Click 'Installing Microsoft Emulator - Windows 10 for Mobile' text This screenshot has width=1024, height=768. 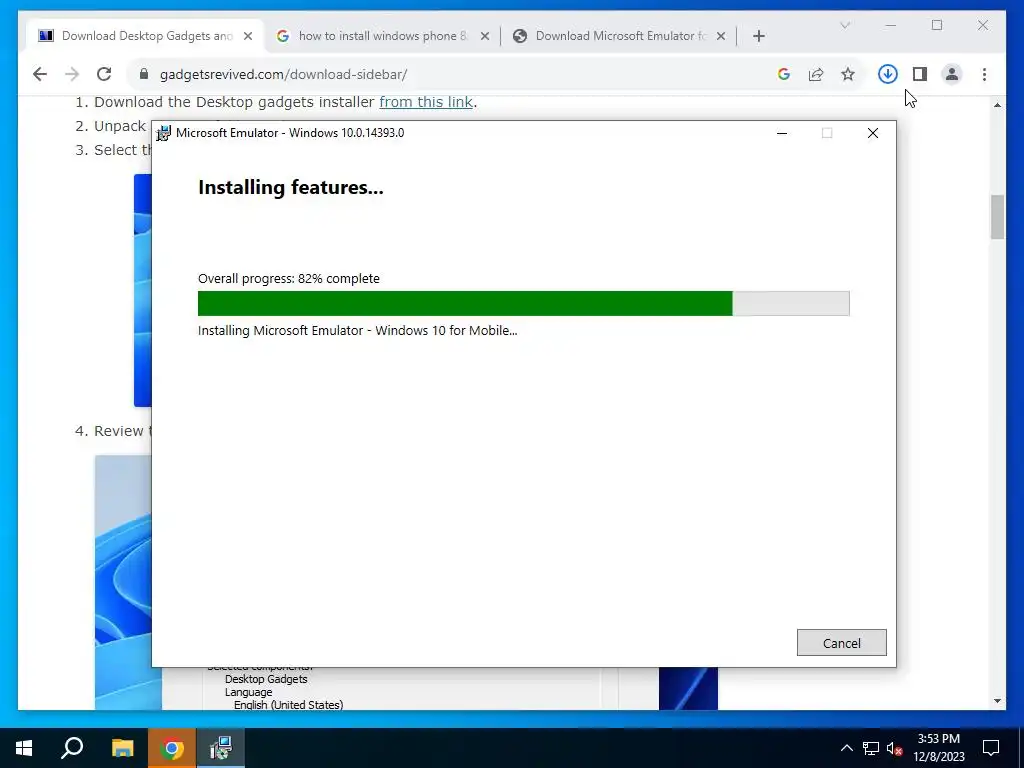tap(357, 330)
